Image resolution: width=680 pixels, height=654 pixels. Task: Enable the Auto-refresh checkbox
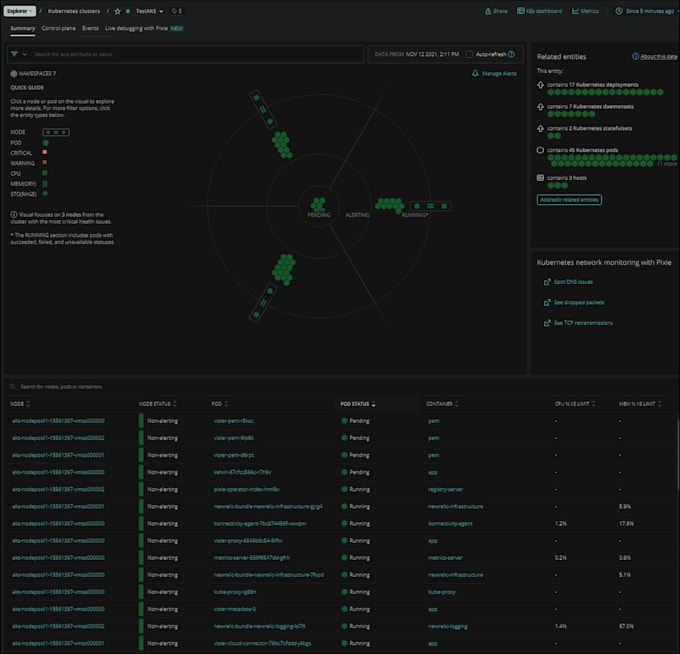click(469, 54)
